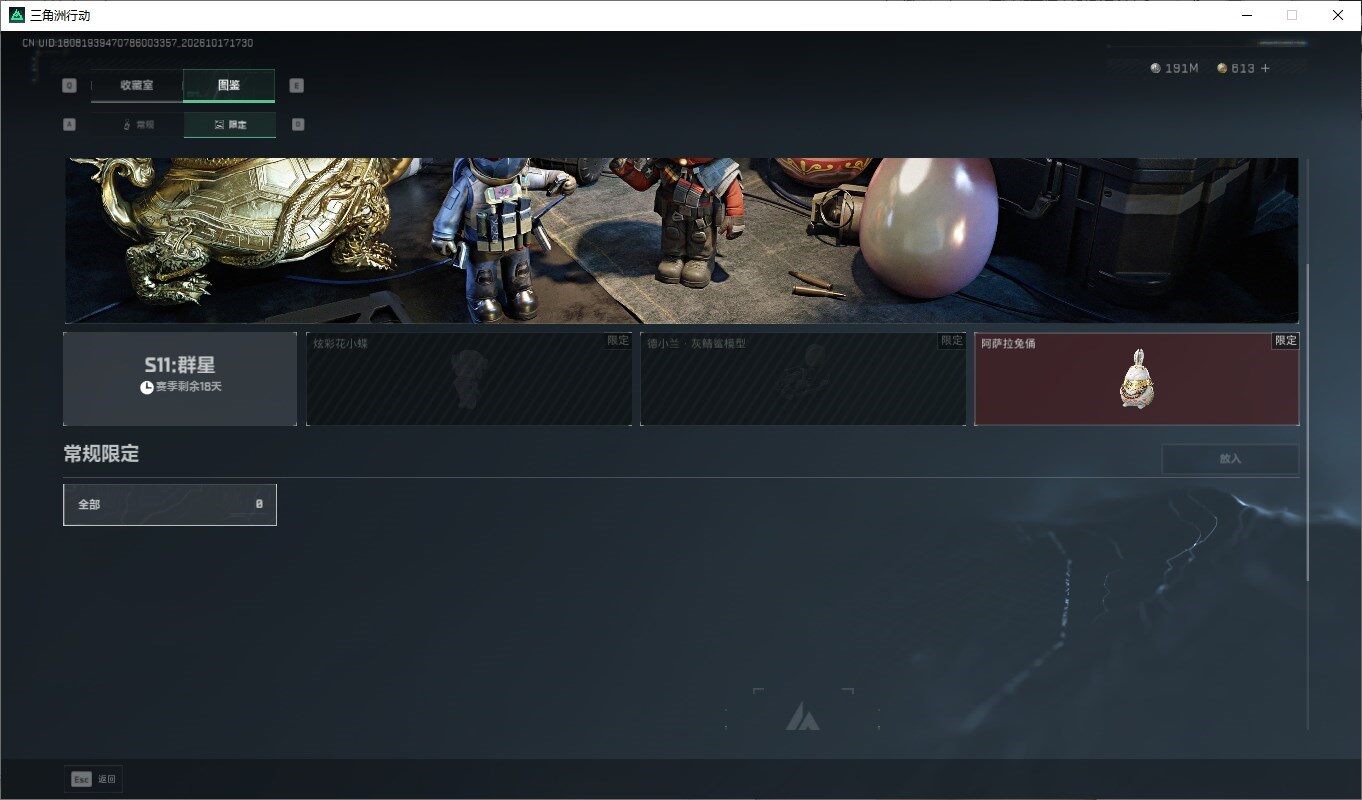Click the D key hint icon
Image resolution: width=1362 pixels, height=800 pixels.
click(x=298, y=125)
